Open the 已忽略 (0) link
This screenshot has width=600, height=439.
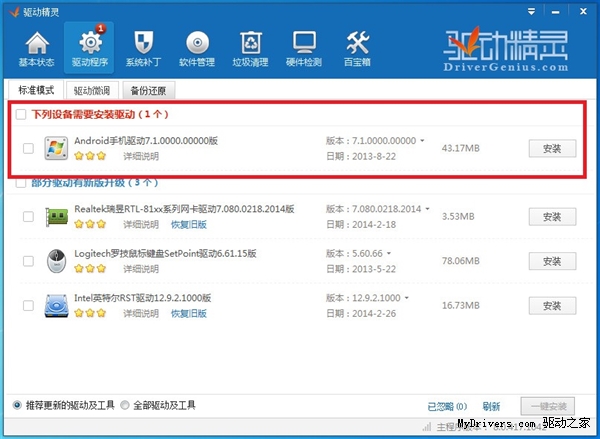[447, 406]
